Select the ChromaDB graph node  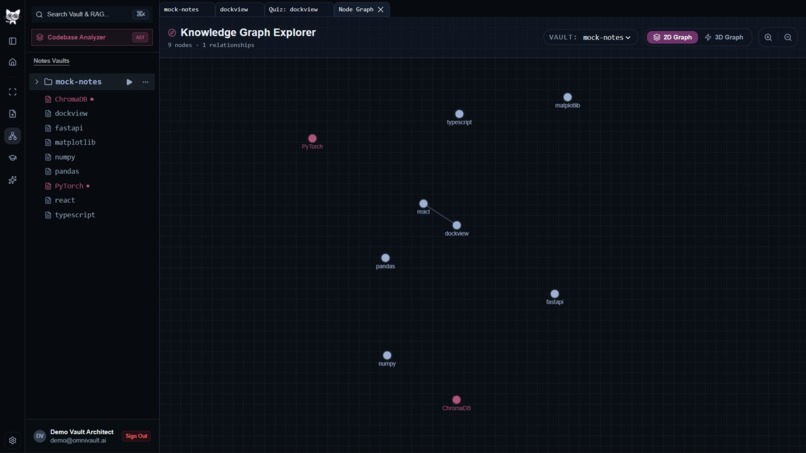456,400
